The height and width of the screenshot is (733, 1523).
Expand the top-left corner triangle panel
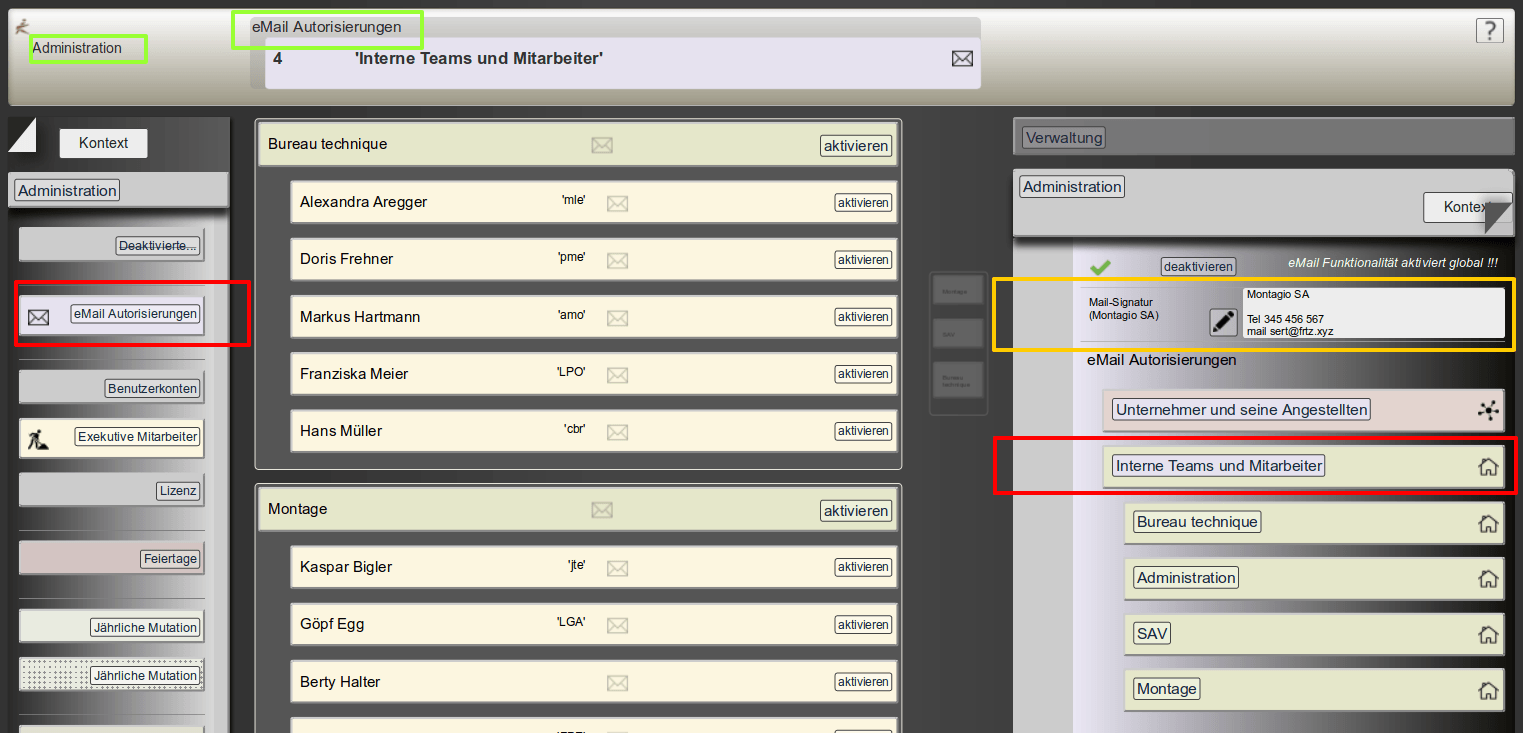pyautogui.click(x=21, y=134)
